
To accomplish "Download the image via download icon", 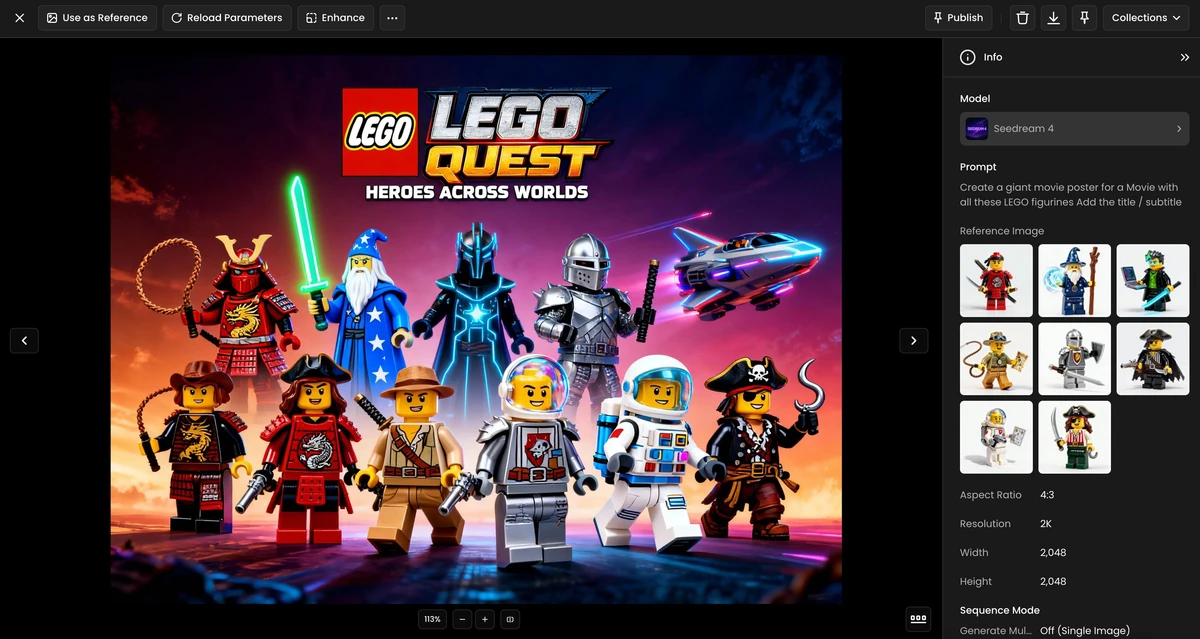I will coord(1053,18).
